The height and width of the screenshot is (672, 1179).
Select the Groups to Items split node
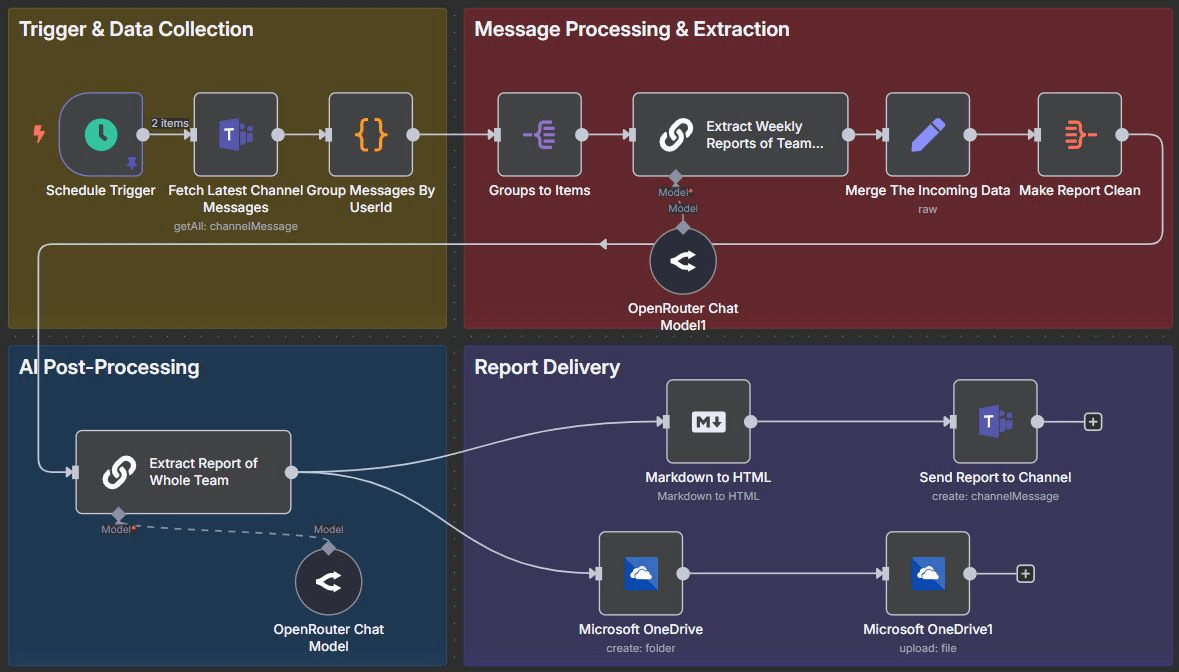point(539,135)
